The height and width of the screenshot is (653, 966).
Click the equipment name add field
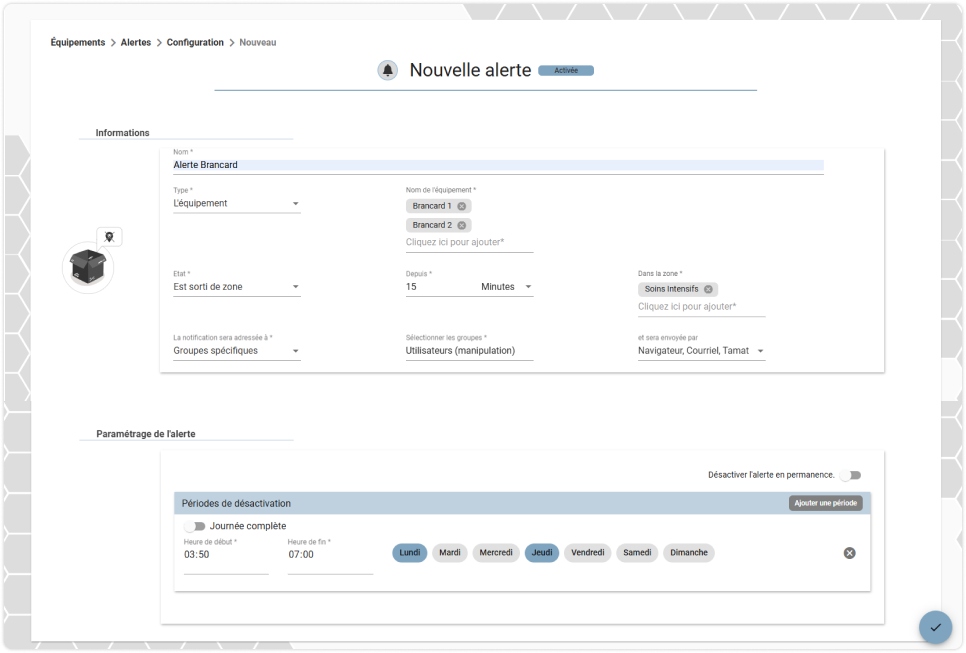coord(469,243)
